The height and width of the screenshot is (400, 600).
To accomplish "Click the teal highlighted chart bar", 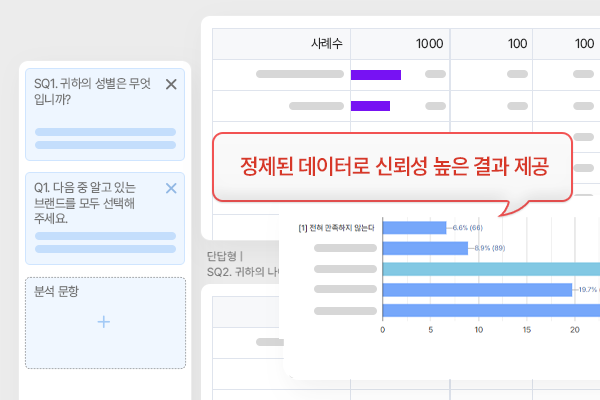I will pyautogui.click(x=491, y=269).
